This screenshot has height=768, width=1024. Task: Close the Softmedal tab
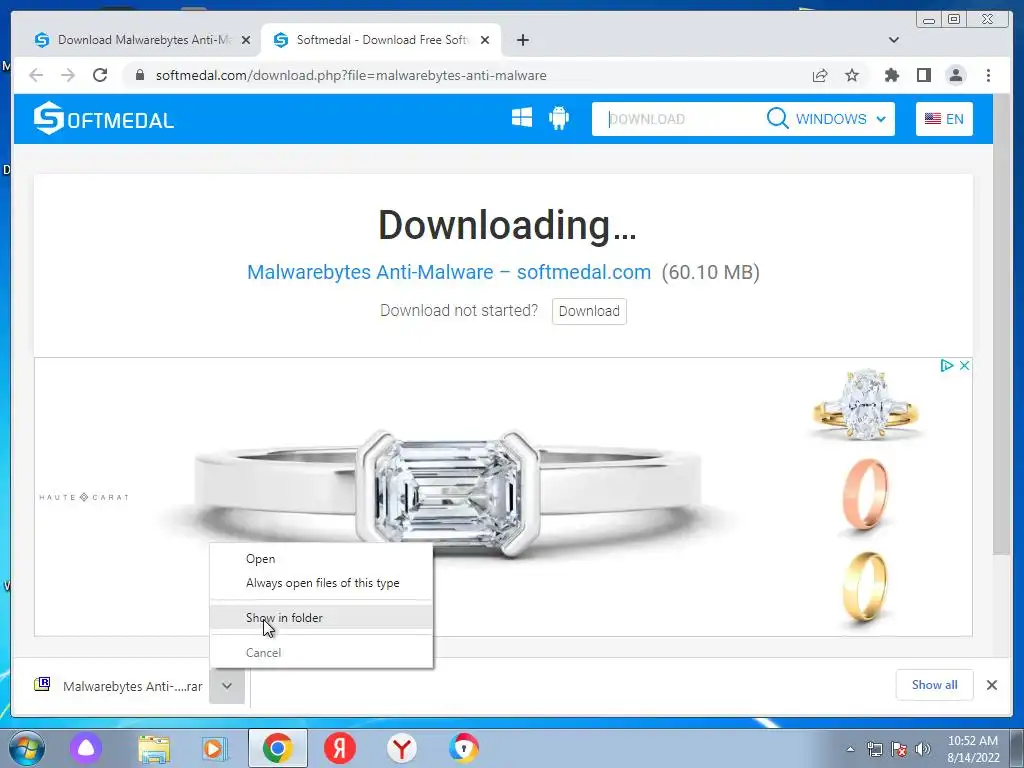pyautogui.click(x=485, y=40)
